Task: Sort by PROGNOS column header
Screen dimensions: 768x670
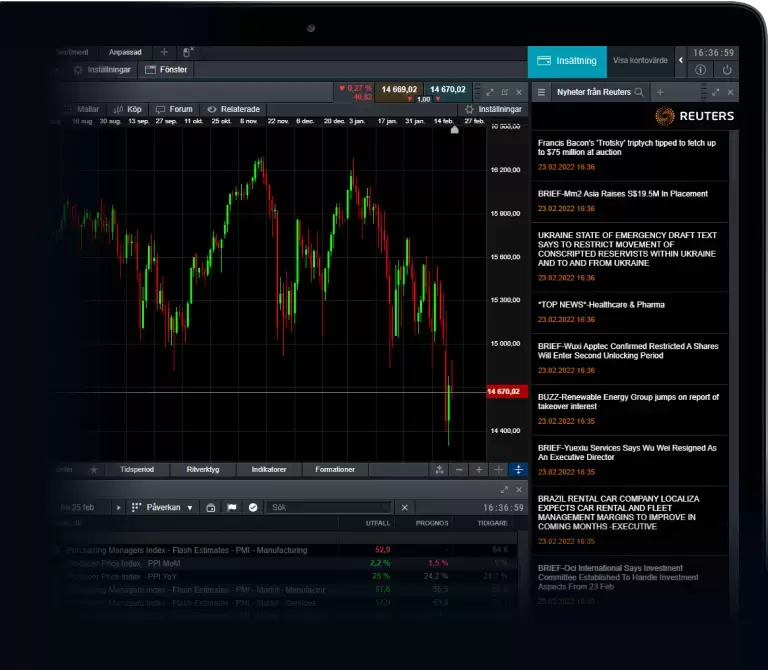Action: (x=432, y=523)
